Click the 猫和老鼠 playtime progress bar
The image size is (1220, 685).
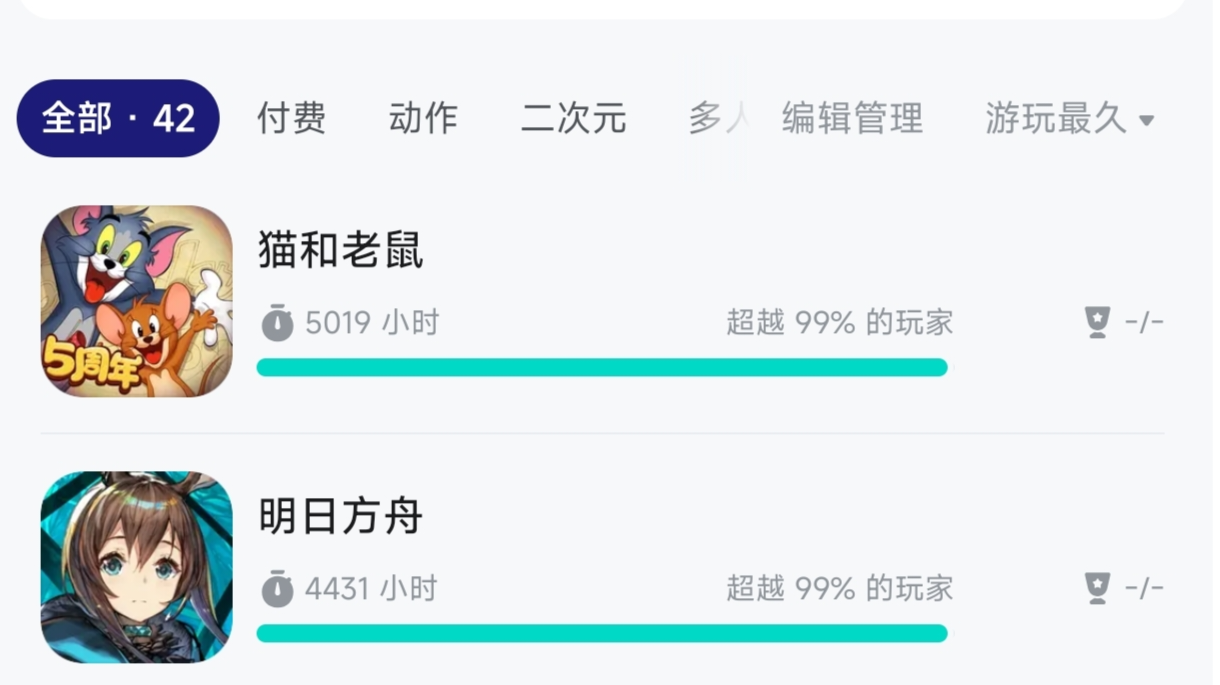pos(602,367)
